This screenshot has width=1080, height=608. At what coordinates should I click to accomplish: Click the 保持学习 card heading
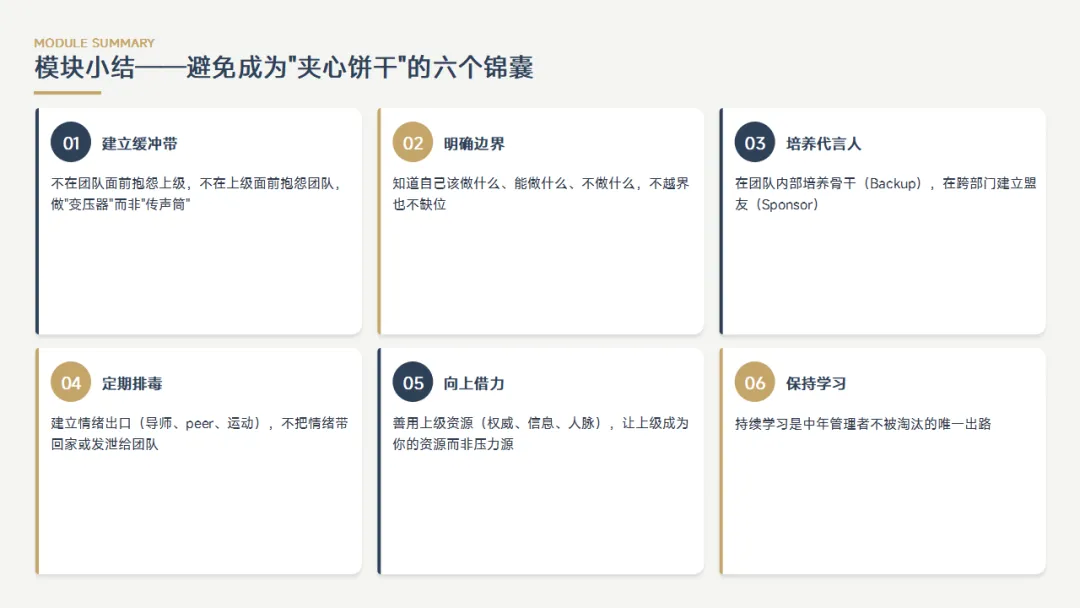(x=816, y=384)
